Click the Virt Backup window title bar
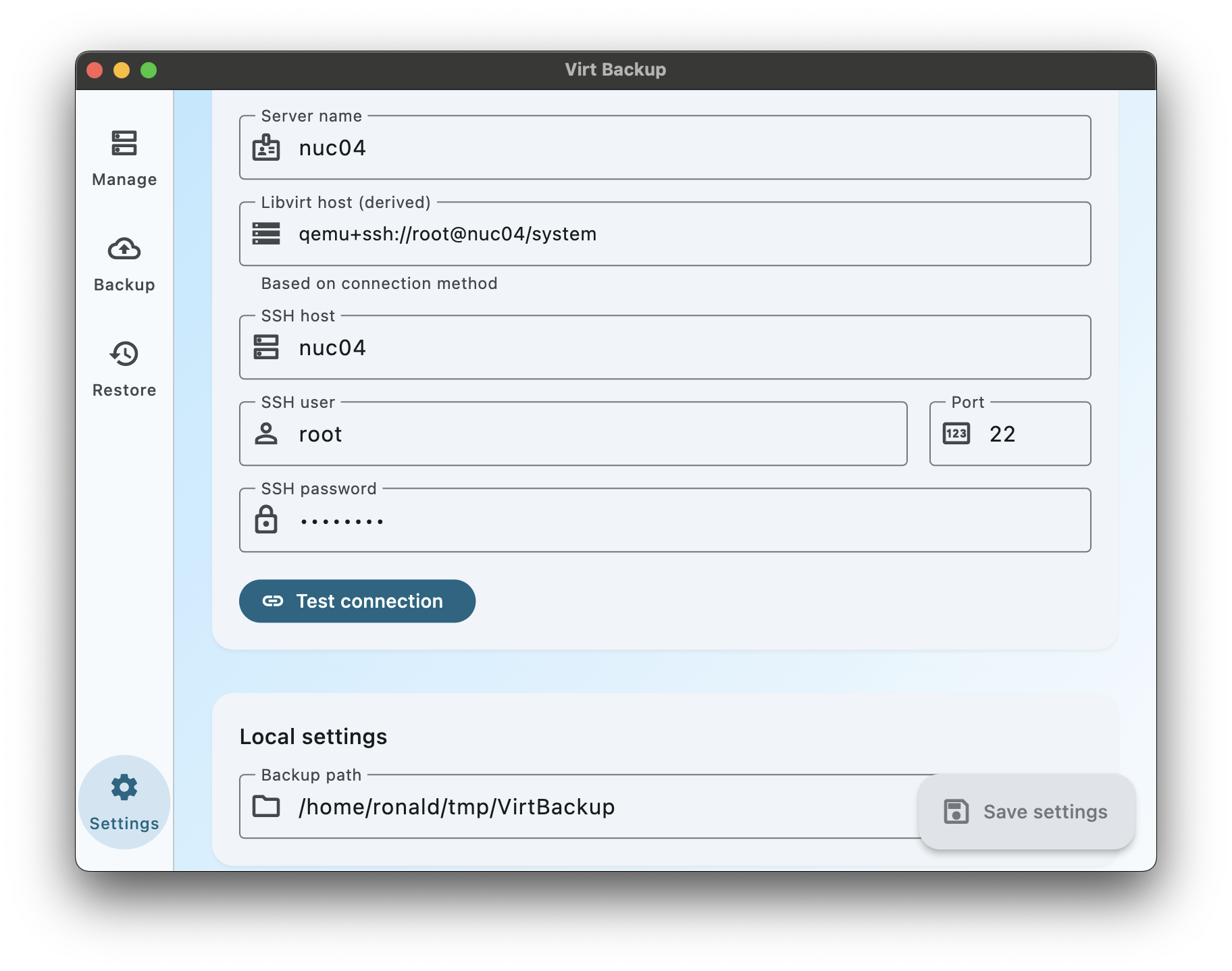 pyautogui.click(x=615, y=69)
